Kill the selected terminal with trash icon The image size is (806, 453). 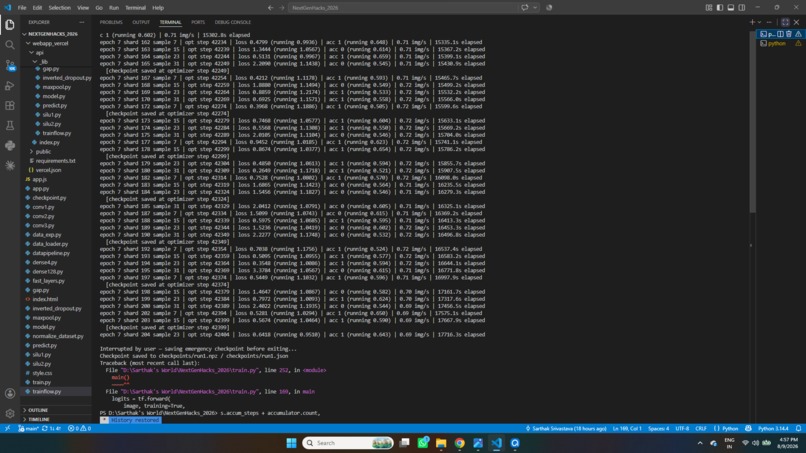click(789, 34)
